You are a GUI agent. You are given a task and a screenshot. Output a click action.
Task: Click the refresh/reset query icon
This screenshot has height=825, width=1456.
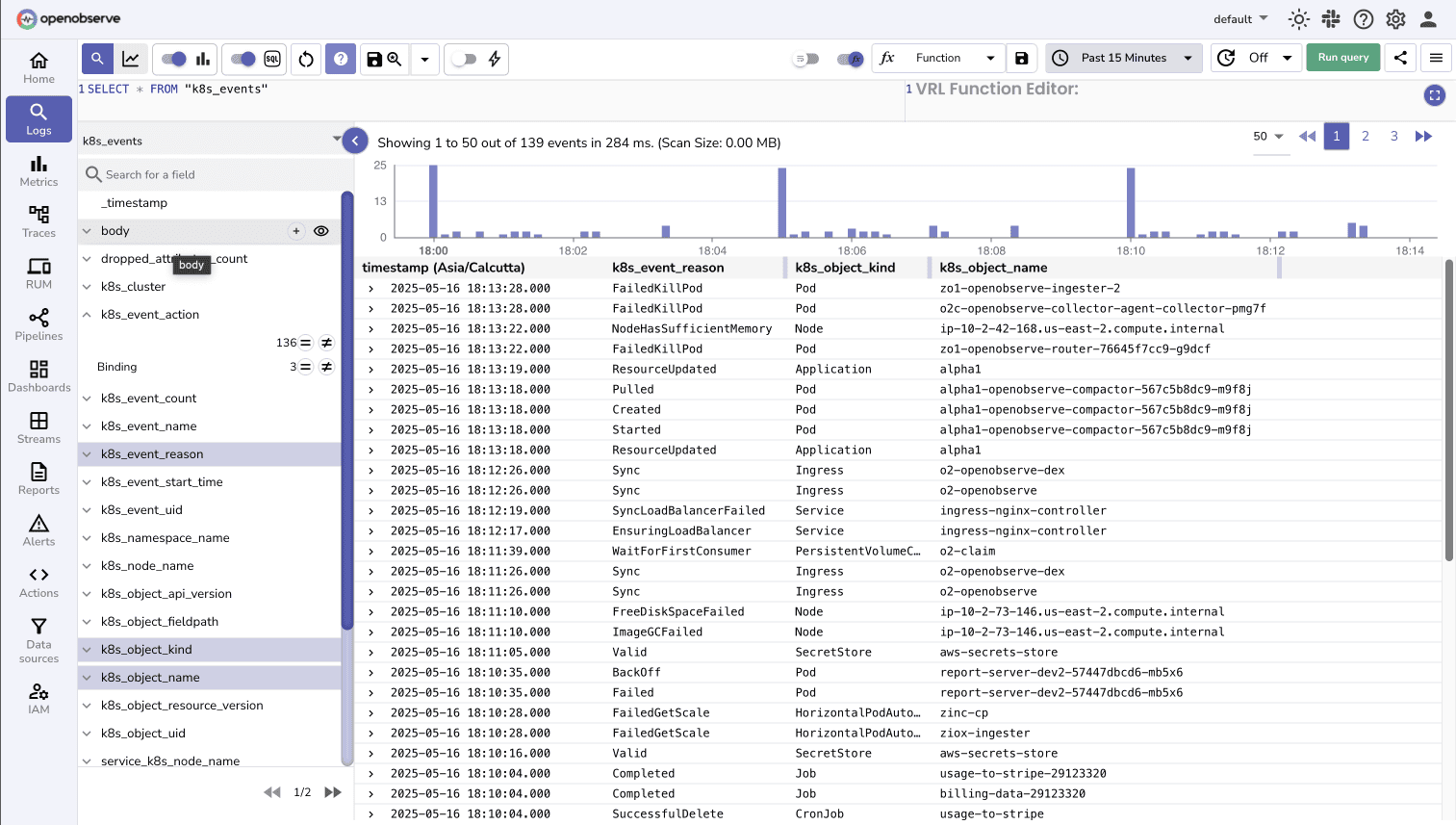(x=305, y=59)
